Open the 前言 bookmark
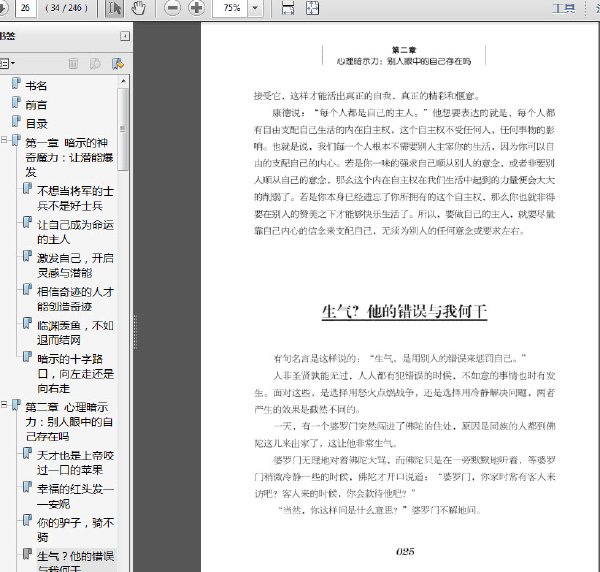Image resolution: width=600 pixels, height=572 pixels. (x=36, y=104)
